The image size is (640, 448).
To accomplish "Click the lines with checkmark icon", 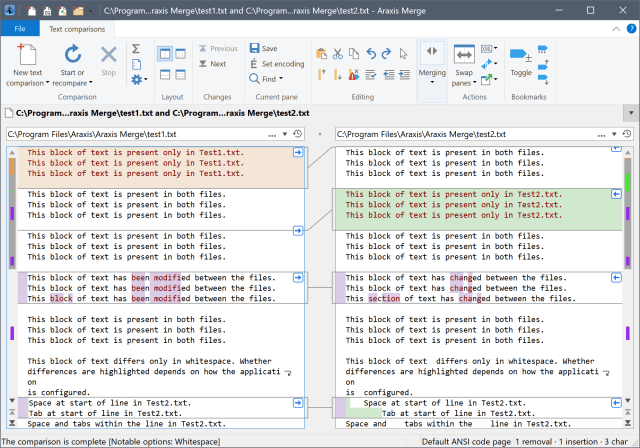I will (x=371, y=75).
